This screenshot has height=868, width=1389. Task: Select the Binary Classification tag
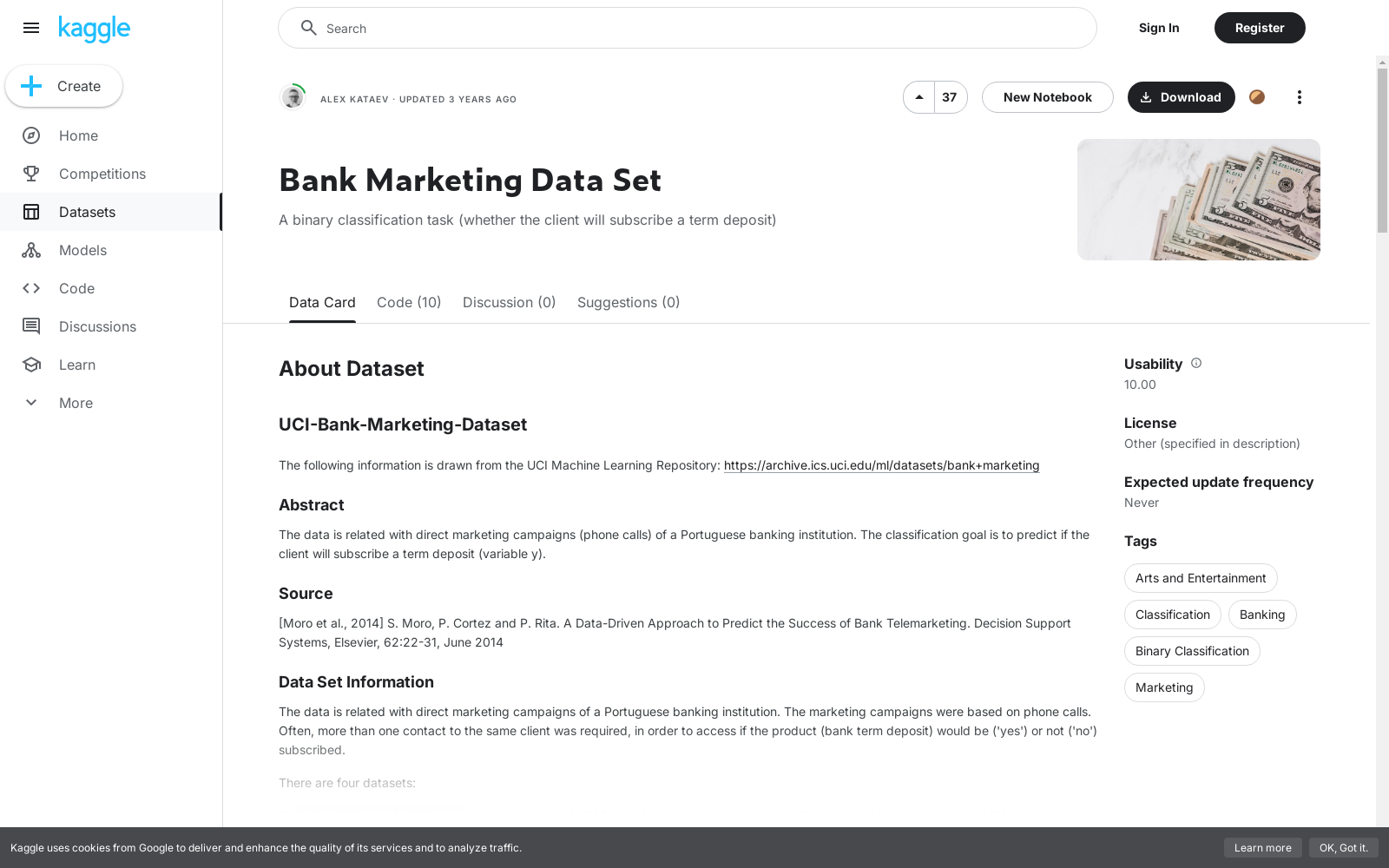click(x=1192, y=651)
